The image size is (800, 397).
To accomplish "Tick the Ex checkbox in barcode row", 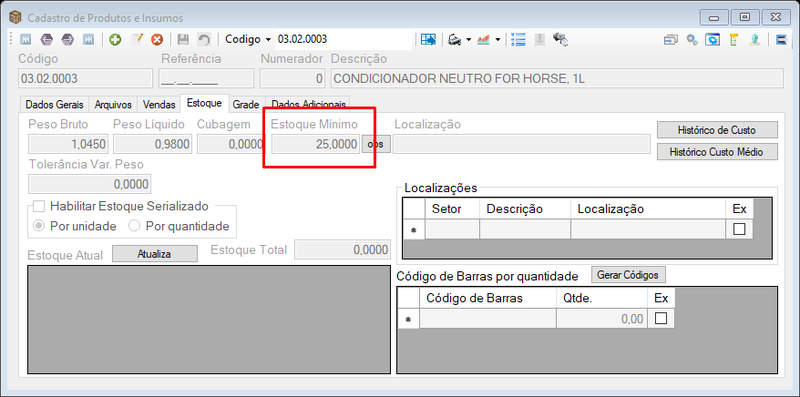I will (661, 319).
